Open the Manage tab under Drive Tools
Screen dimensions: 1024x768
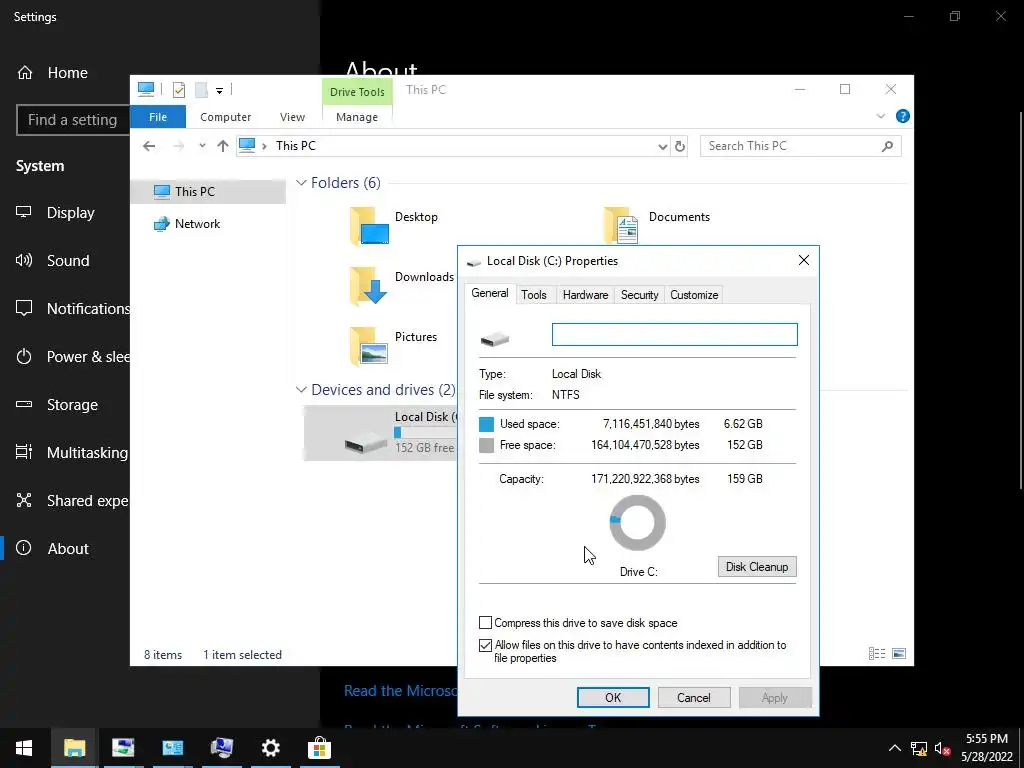tap(357, 117)
